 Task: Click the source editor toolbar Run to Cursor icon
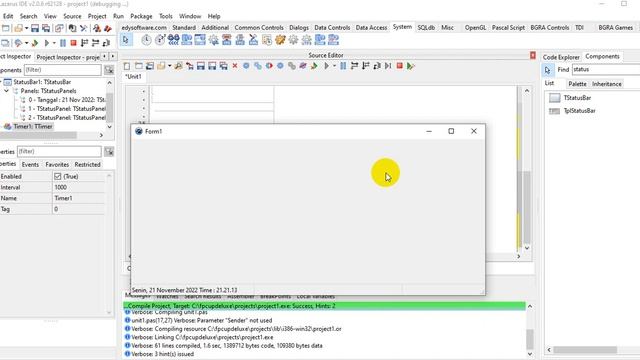tap(388, 66)
